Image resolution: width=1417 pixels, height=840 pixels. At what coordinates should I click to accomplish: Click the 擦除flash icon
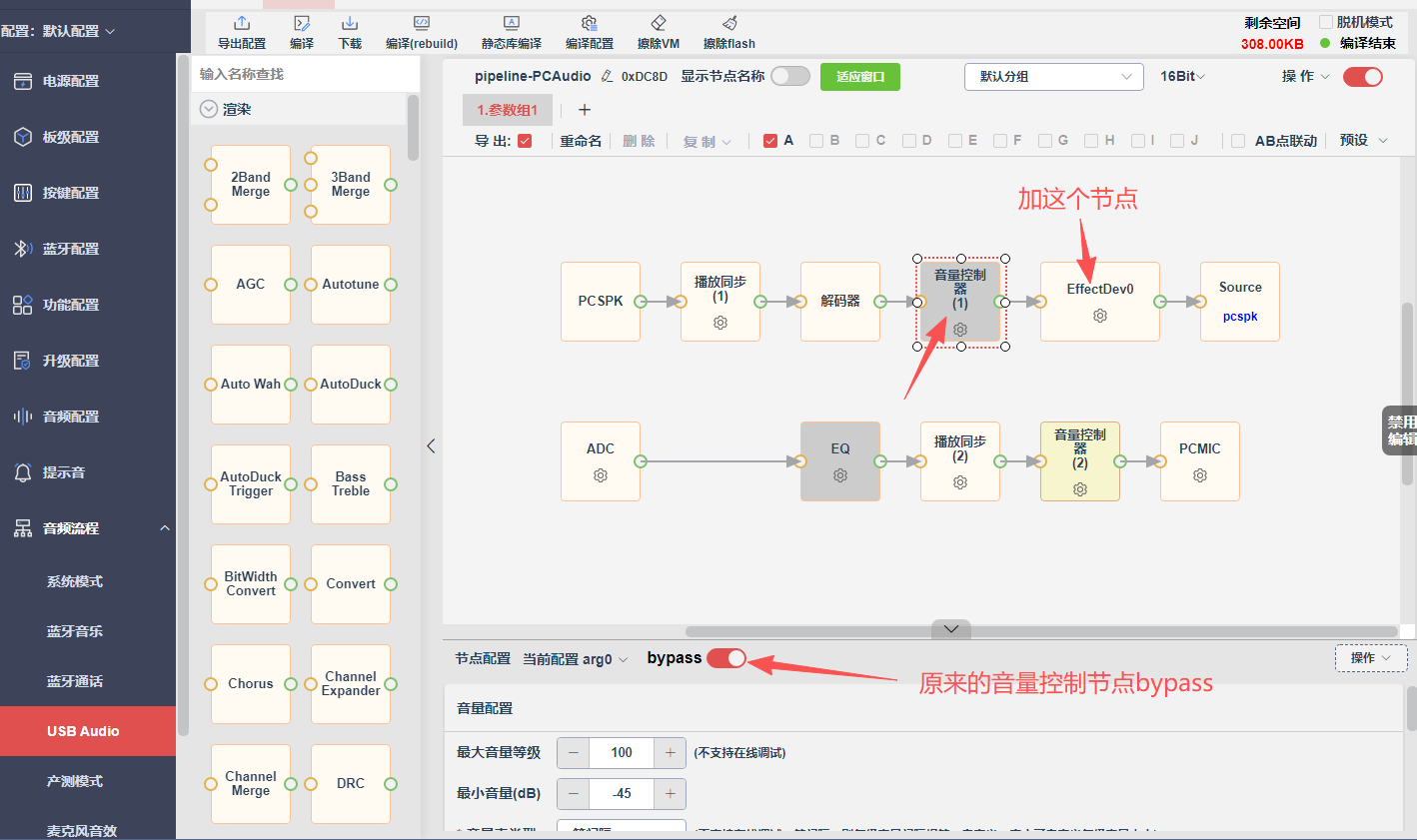tap(729, 23)
